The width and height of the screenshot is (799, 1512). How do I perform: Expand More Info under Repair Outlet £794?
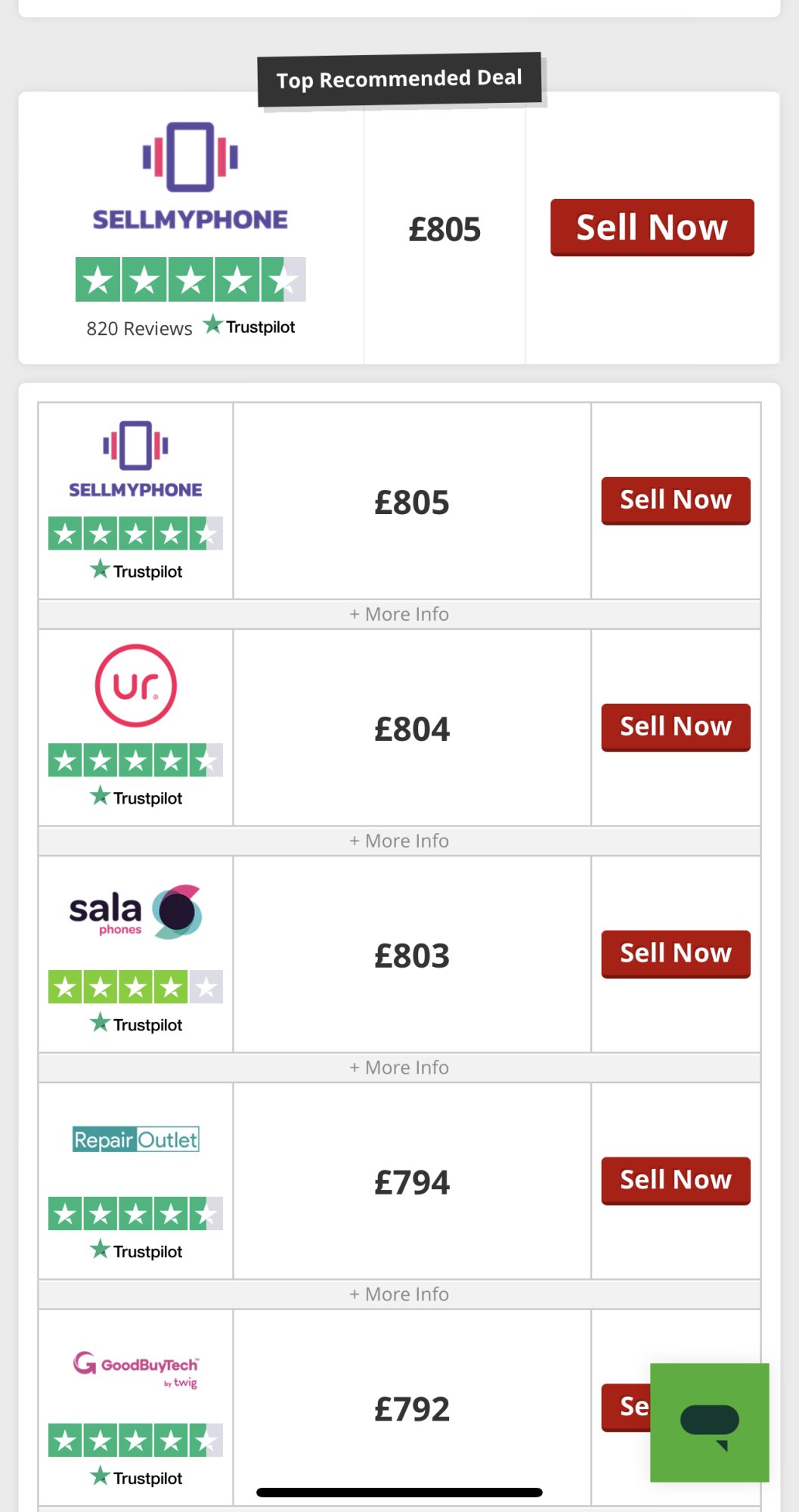[x=399, y=1294]
